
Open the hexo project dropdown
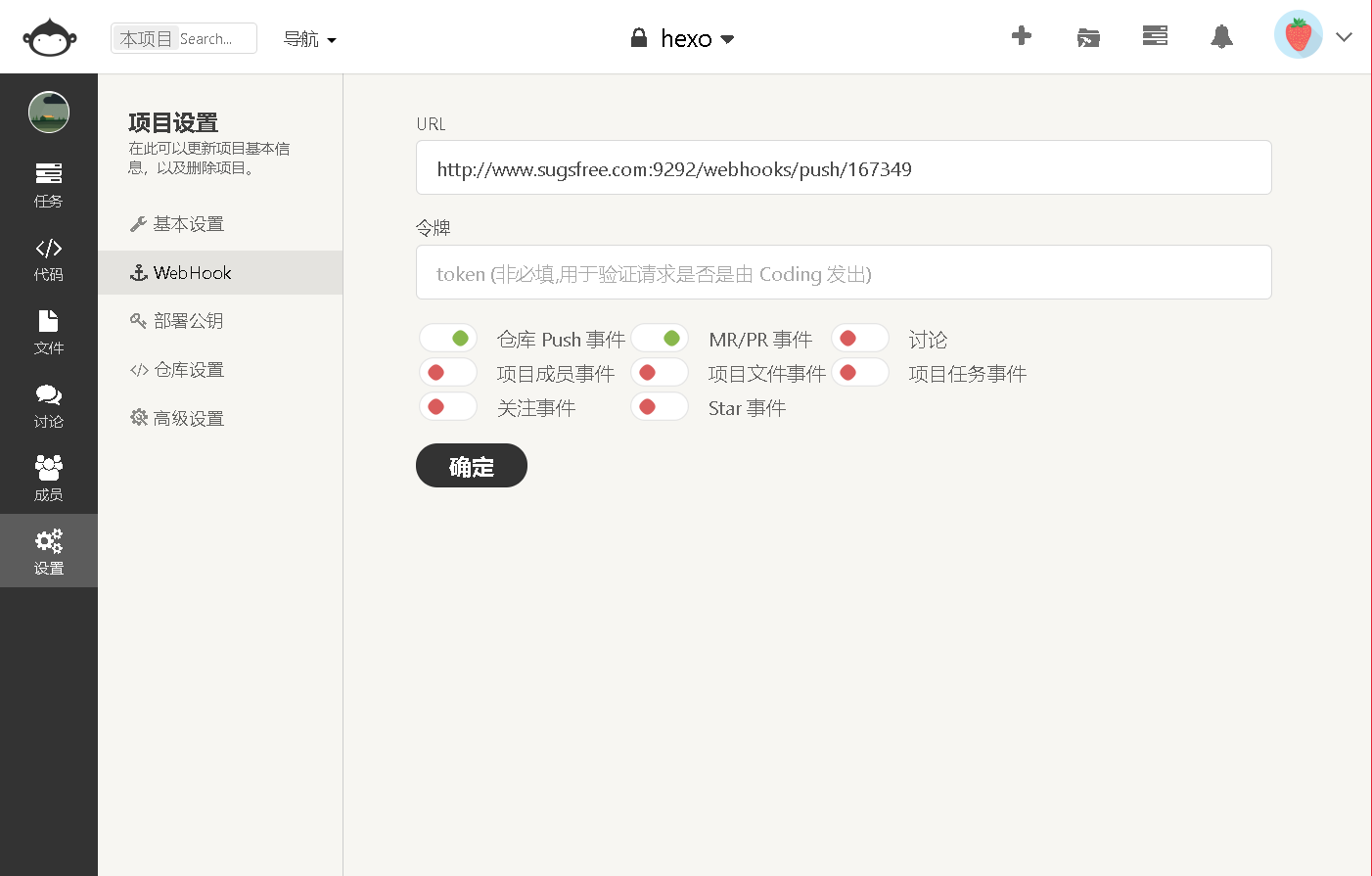click(683, 39)
